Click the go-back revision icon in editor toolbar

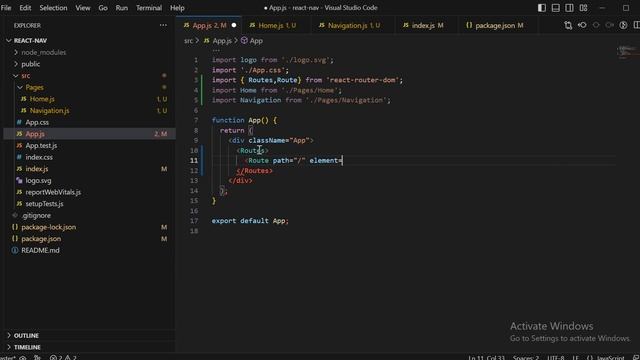582,25
